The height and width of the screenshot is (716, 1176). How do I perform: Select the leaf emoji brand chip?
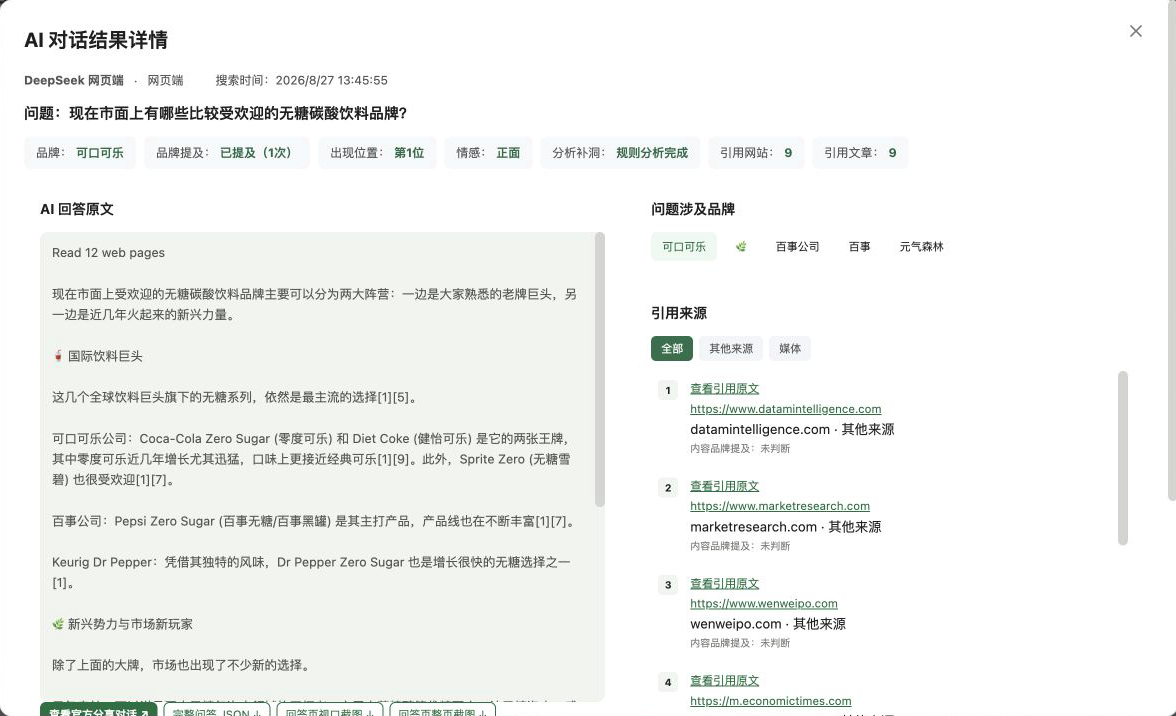[740, 247]
